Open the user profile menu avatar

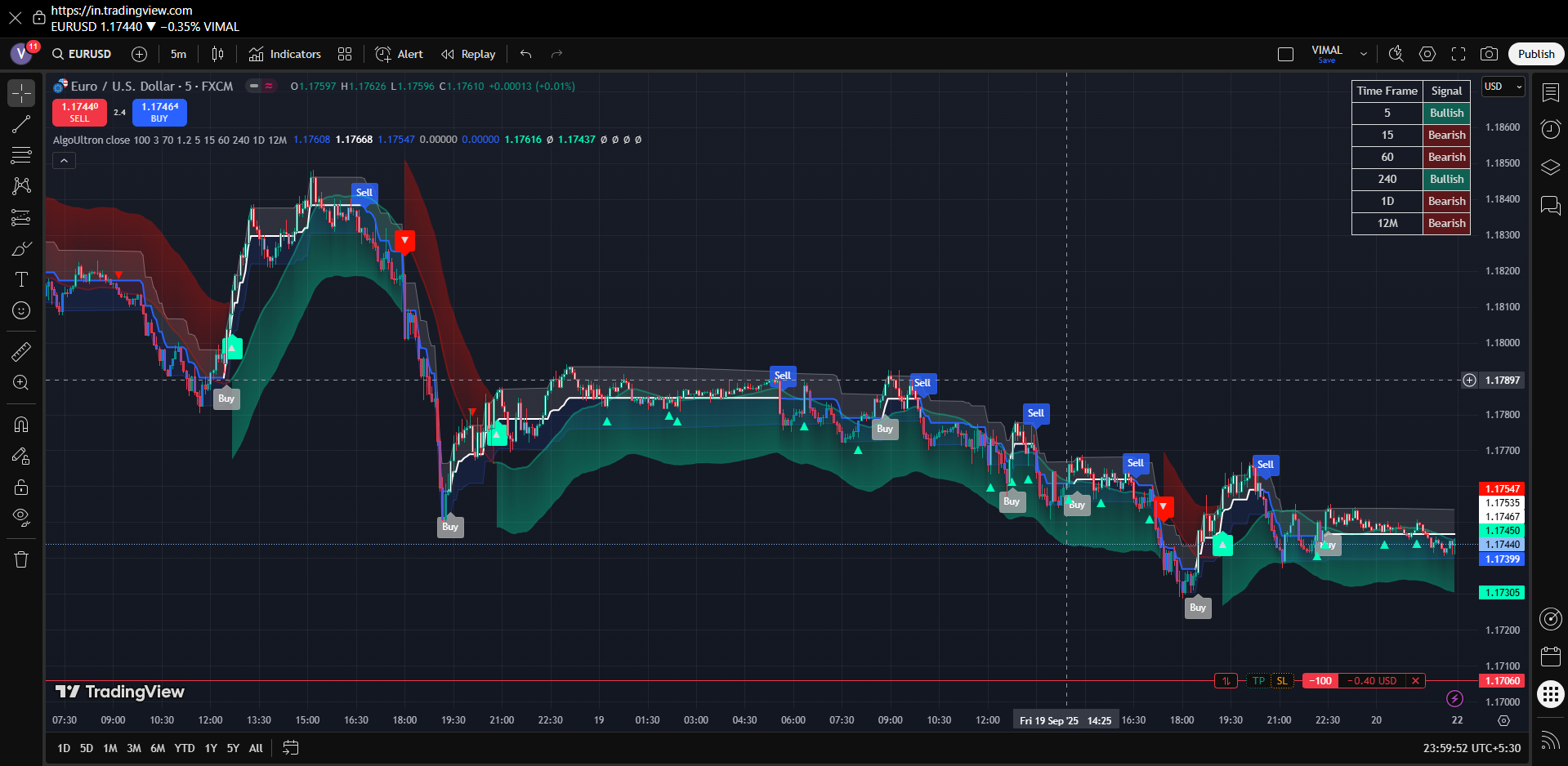point(22,54)
